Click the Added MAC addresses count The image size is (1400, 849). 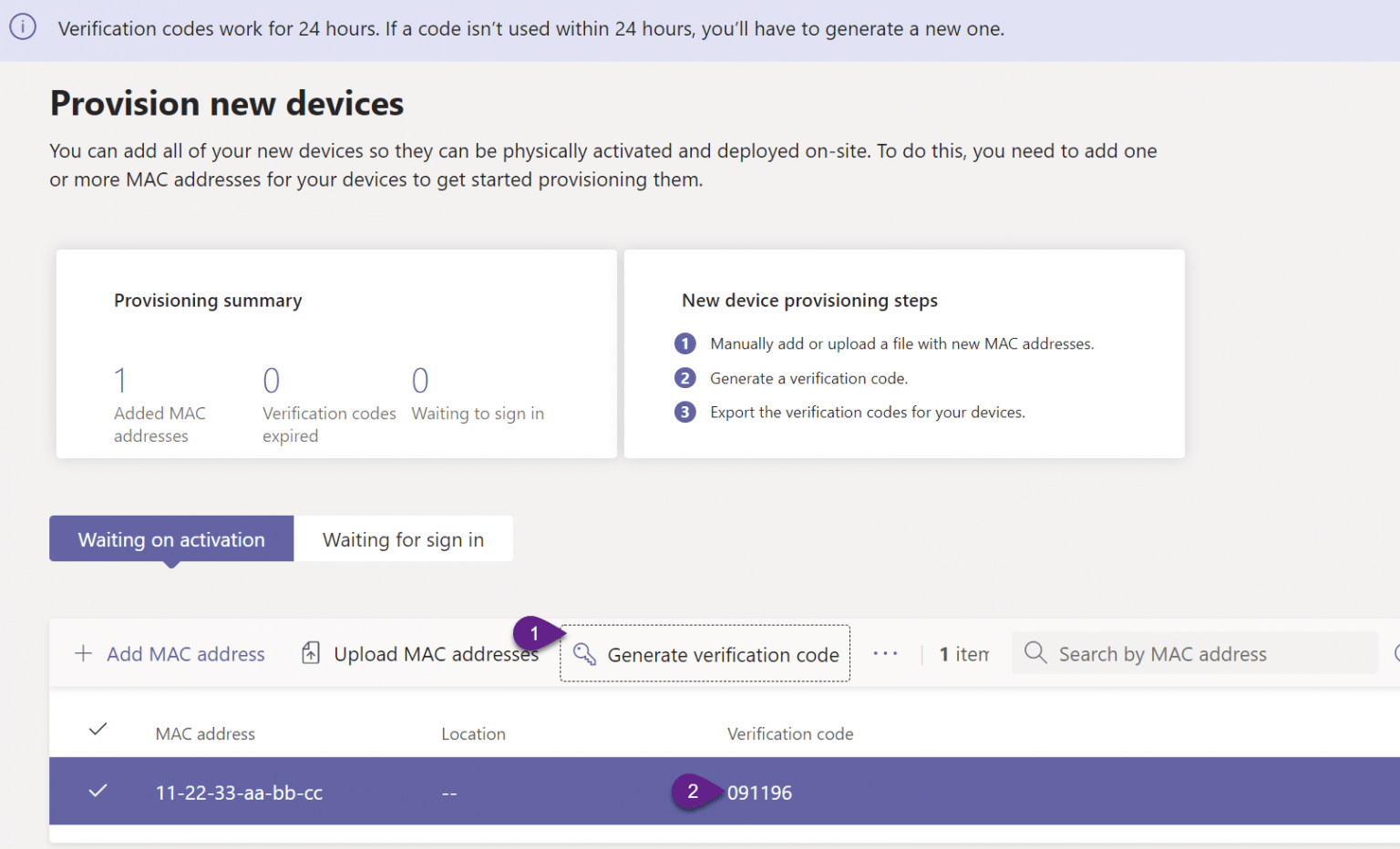pos(119,379)
